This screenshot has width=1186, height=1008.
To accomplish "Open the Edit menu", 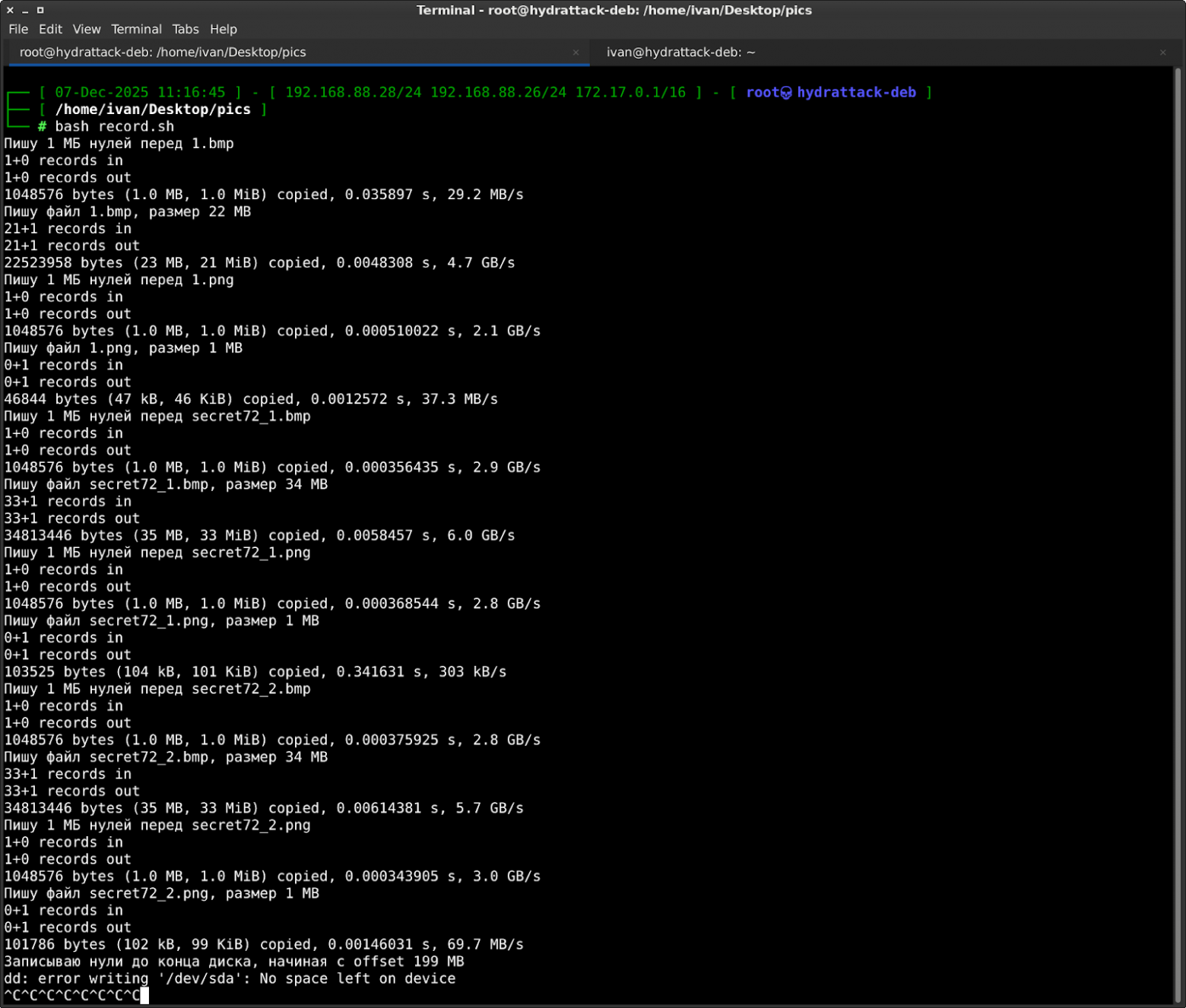I will (50, 29).
